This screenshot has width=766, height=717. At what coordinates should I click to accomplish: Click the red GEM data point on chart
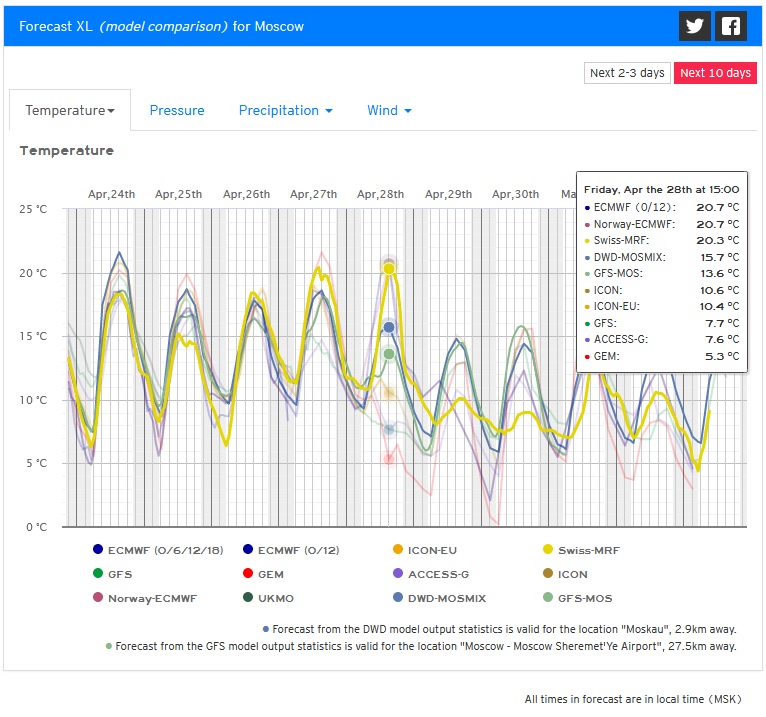click(x=389, y=459)
